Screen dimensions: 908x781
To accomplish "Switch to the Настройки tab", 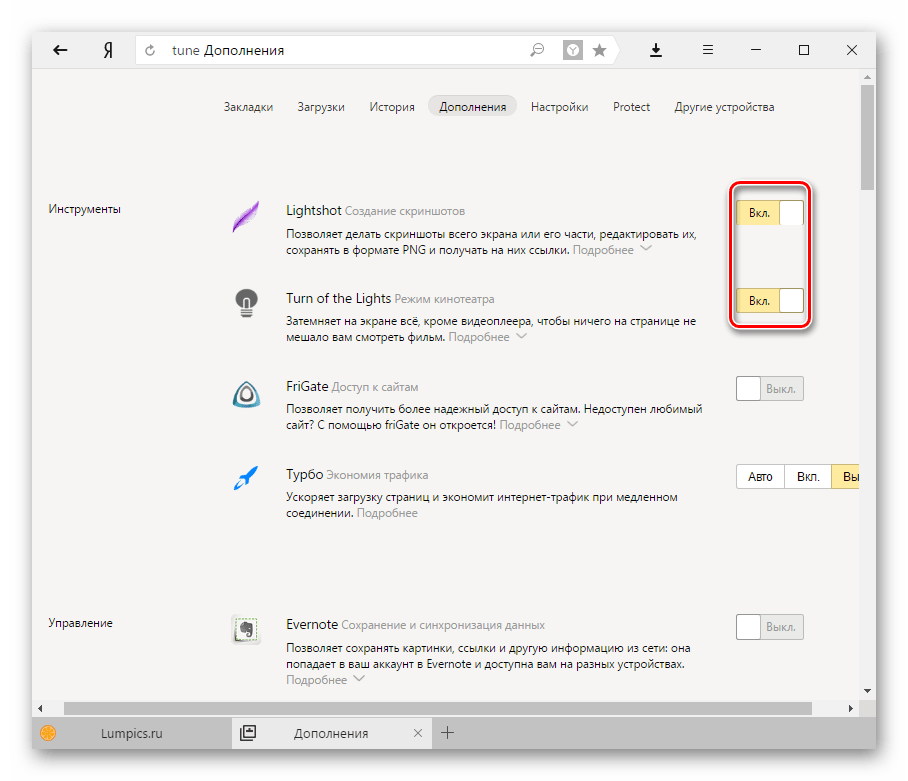I will click(559, 107).
